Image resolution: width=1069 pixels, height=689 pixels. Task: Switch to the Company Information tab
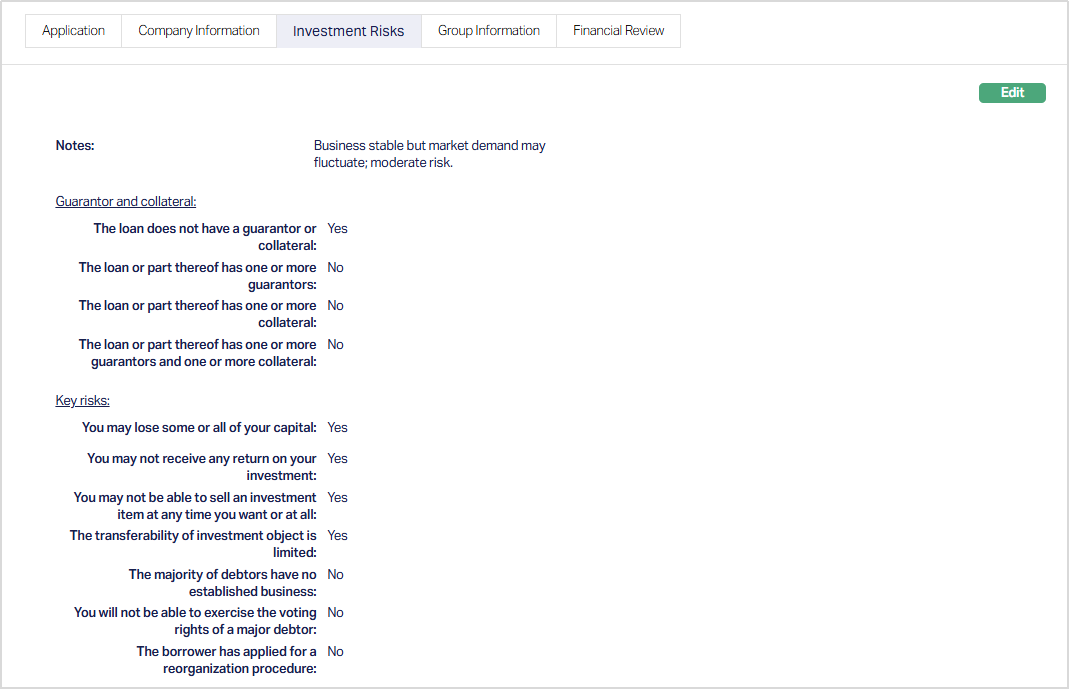tap(198, 31)
